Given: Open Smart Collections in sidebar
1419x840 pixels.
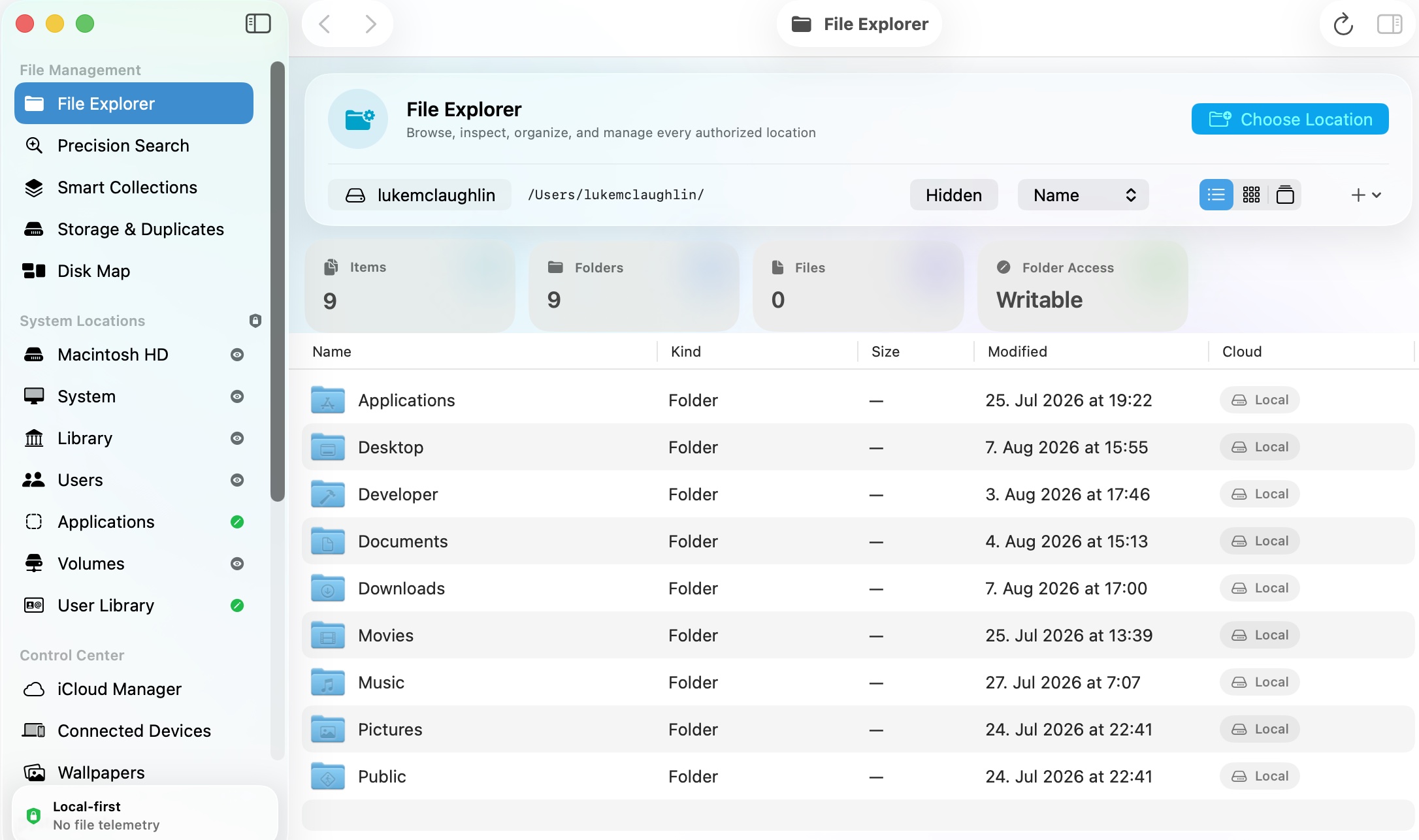Looking at the screenshot, I should [x=134, y=187].
